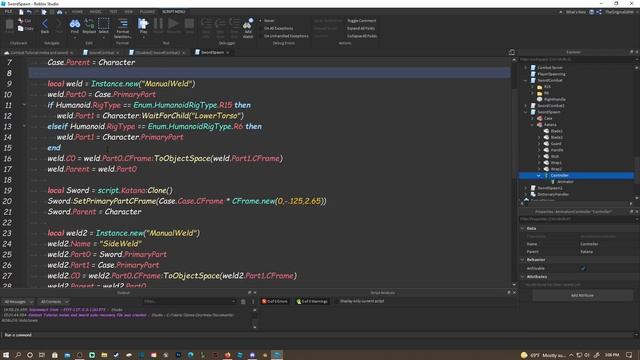Open Windows Start menu
Viewport: 640px width, 360px height.
coord(6,355)
